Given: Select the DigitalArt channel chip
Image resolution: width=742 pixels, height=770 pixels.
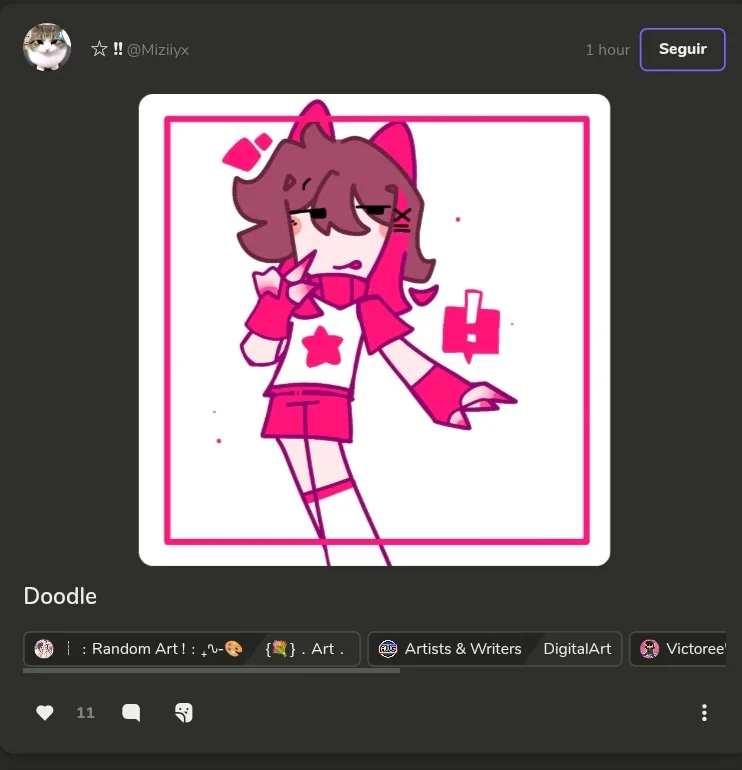Looking at the screenshot, I should [577, 649].
